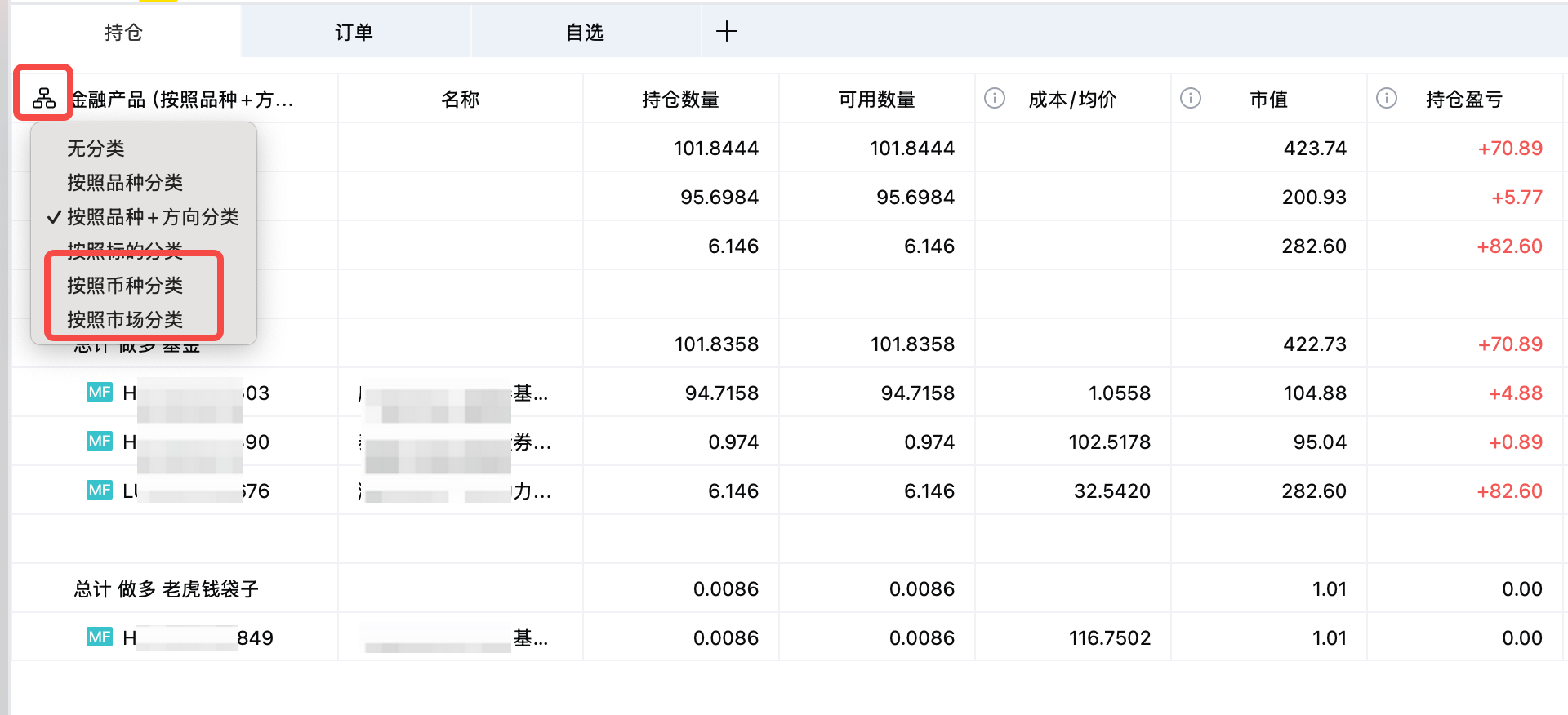This screenshot has width=1568, height=715.
Task: Open the 自选 tab
Action: pyautogui.click(x=585, y=33)
